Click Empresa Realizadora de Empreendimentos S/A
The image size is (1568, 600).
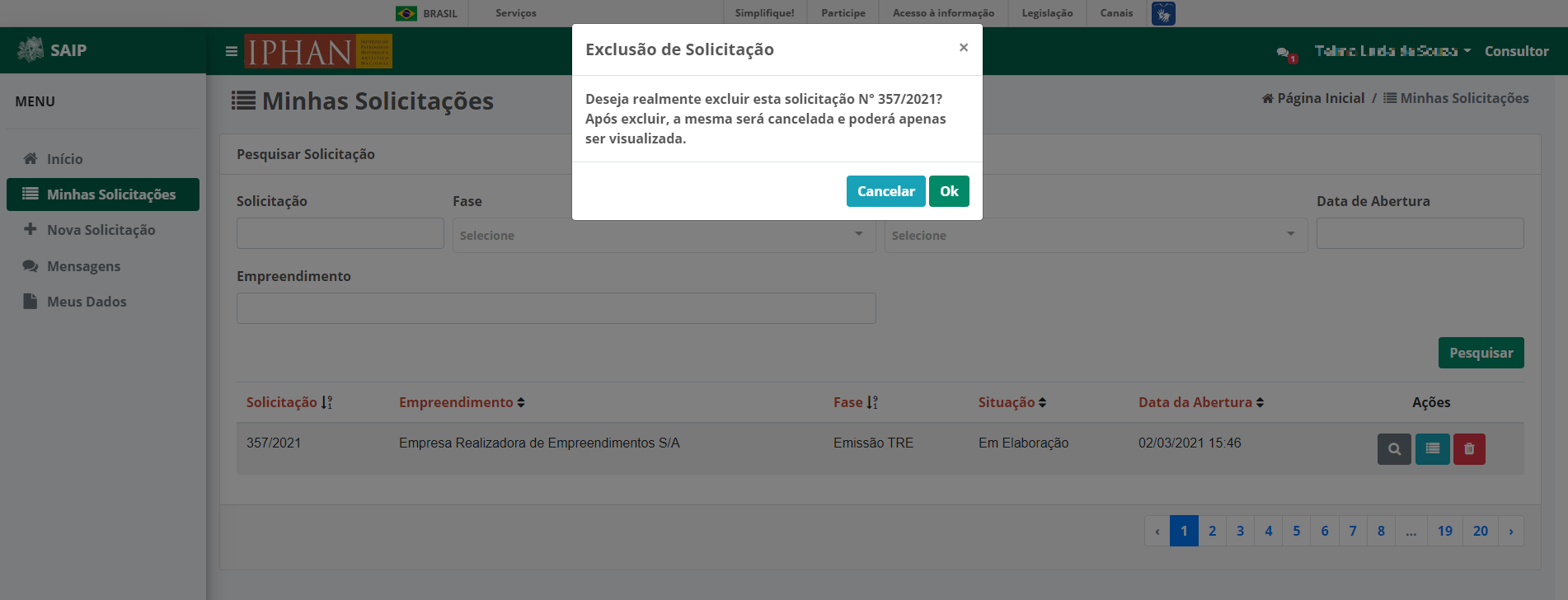click(539, 443)
